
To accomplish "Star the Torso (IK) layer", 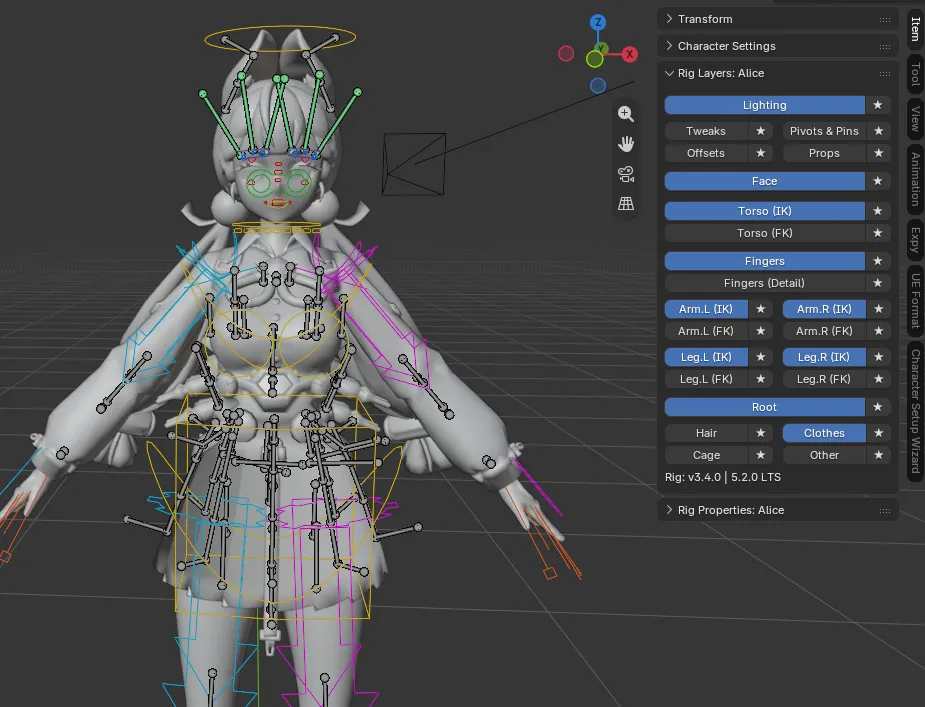I will [878, 211].
